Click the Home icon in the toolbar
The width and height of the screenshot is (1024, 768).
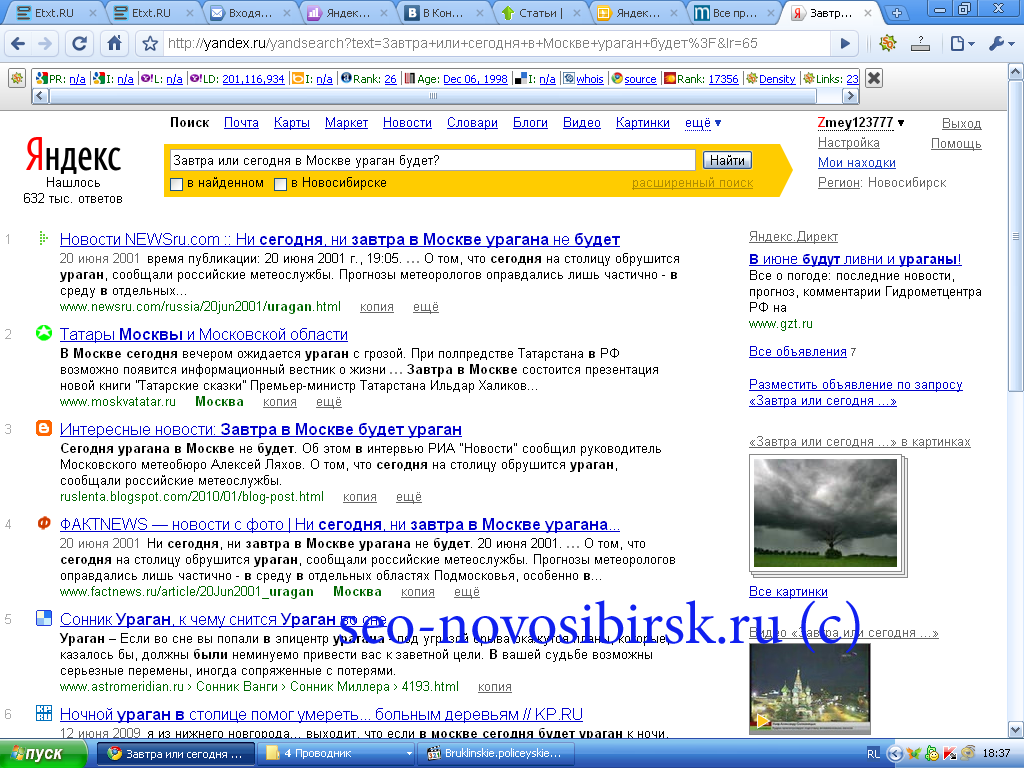tap(114, 44)
